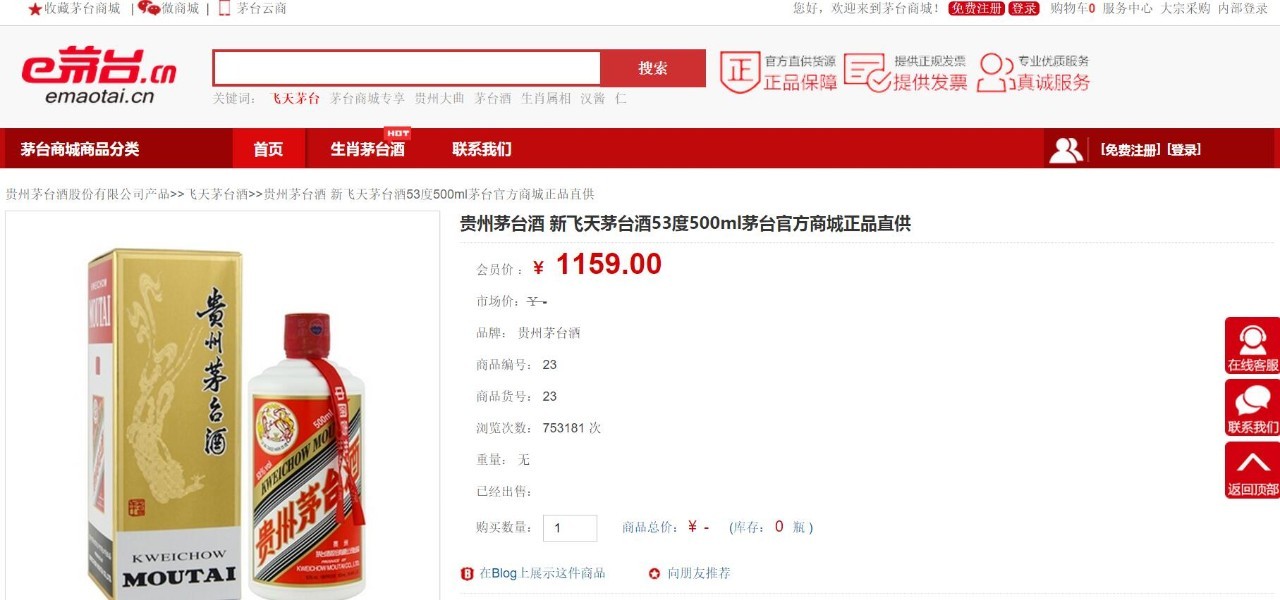
Task: Click the 返回顶部 up-arrow button
Action: pyautogui.click(x=1252, y=470)
